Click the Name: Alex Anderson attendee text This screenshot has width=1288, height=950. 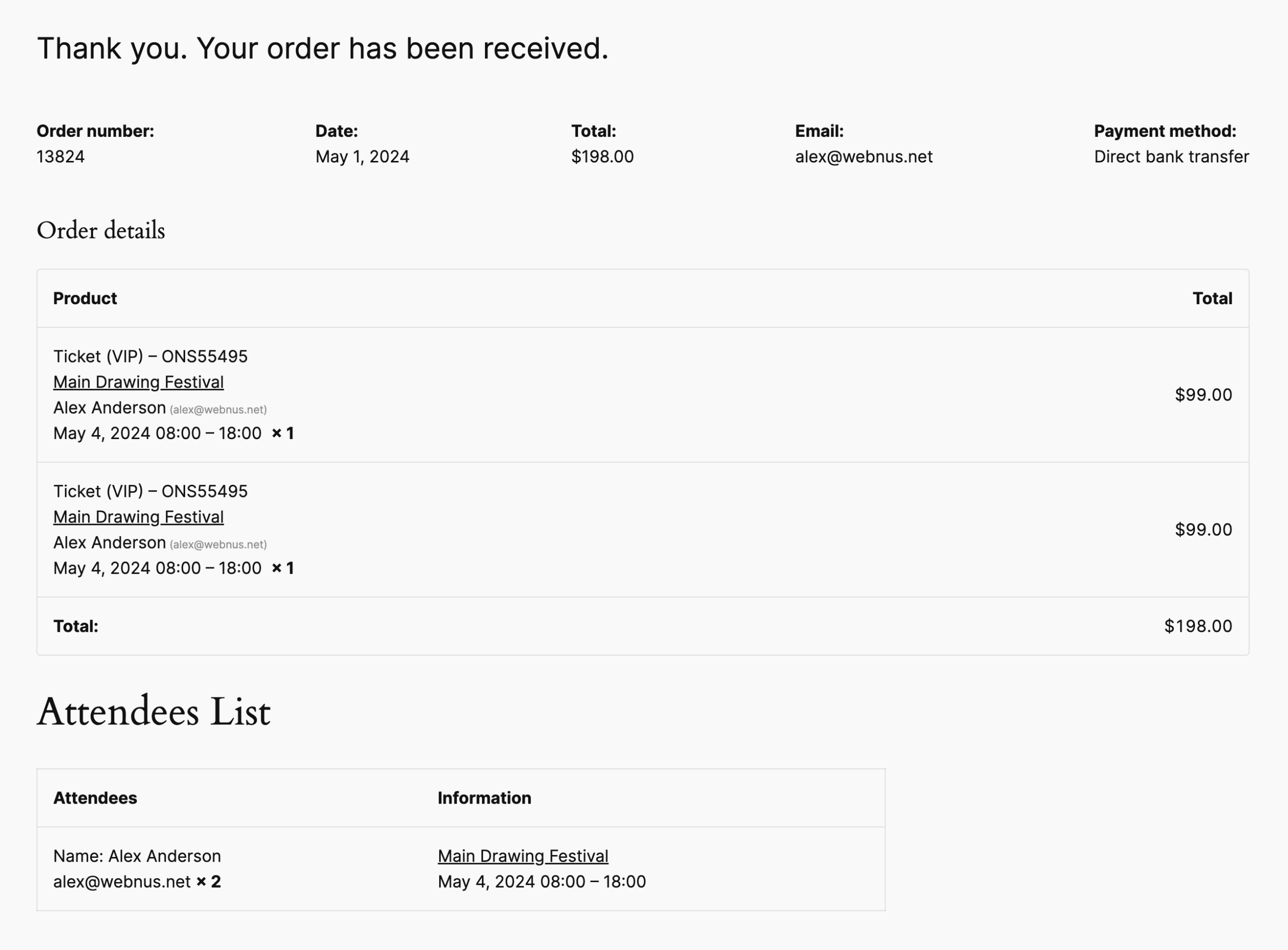click(x=137, y=856)
